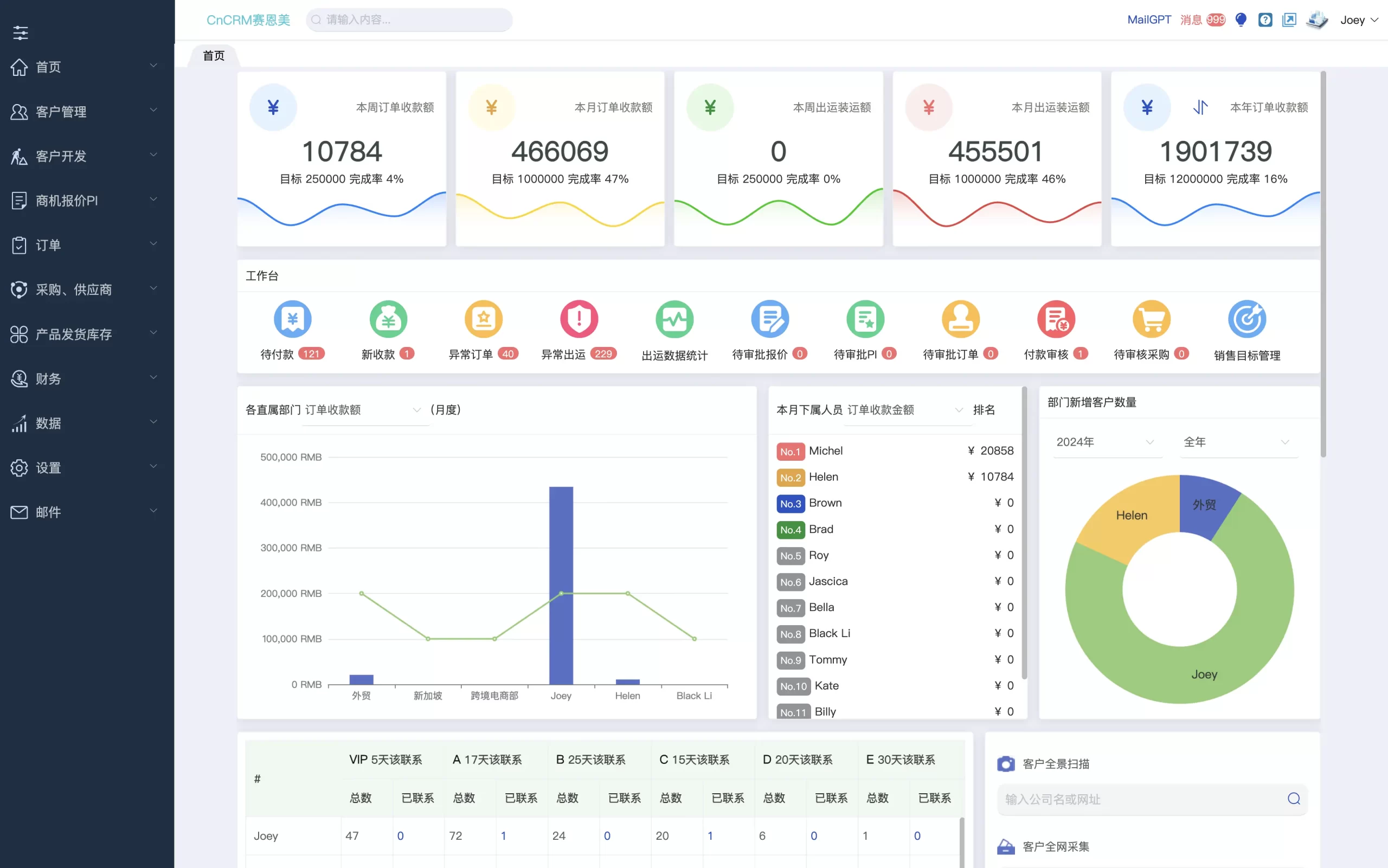Open the 待审核采购 shopping cart icon
This screenshot has width=1388, height=868.
[x=1151, y=319]
